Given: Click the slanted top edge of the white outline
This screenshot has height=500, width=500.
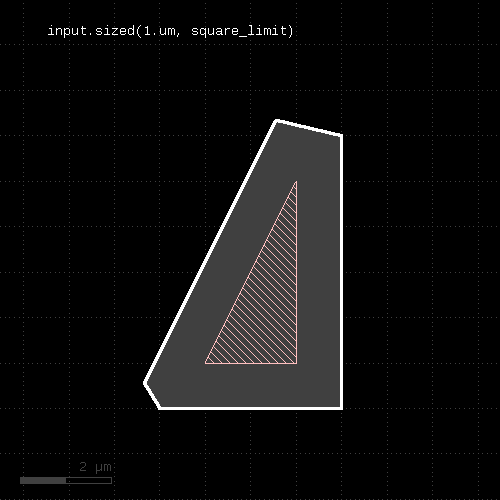Looking at the screenshot, I should 309,128.
